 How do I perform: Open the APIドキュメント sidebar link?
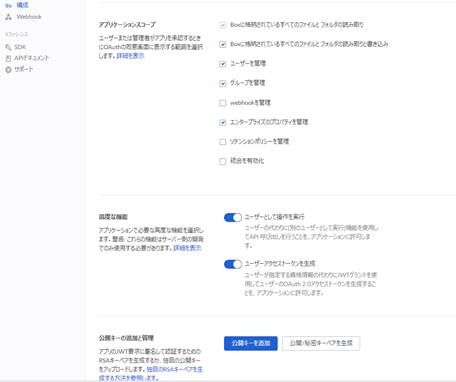(x=32, y=58)
